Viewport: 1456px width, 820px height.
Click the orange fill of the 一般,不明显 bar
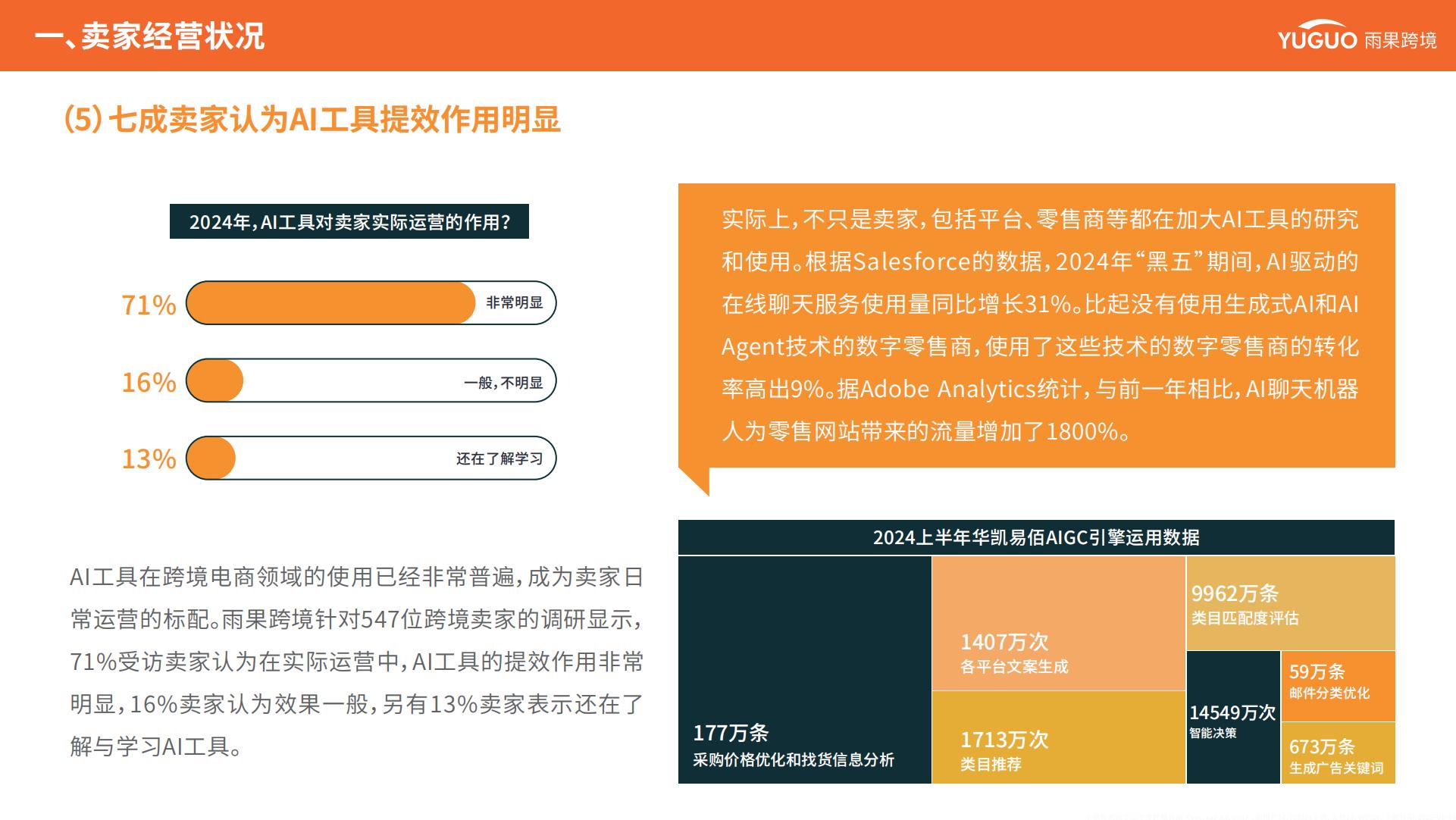coord(215,380)
